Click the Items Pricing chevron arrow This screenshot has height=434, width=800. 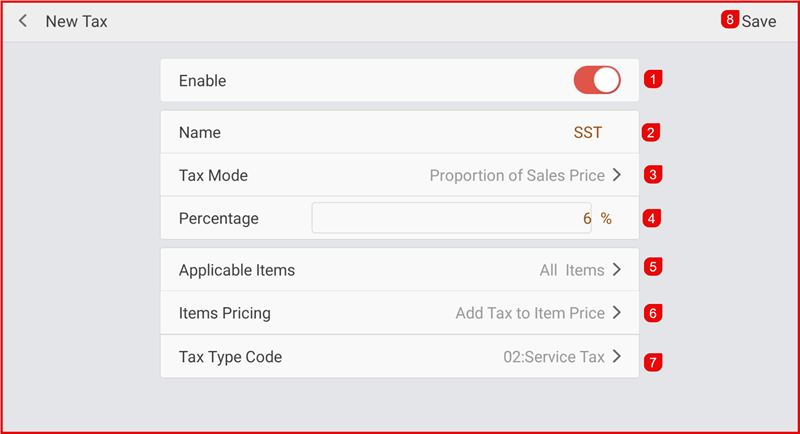[x=617, y=313]
